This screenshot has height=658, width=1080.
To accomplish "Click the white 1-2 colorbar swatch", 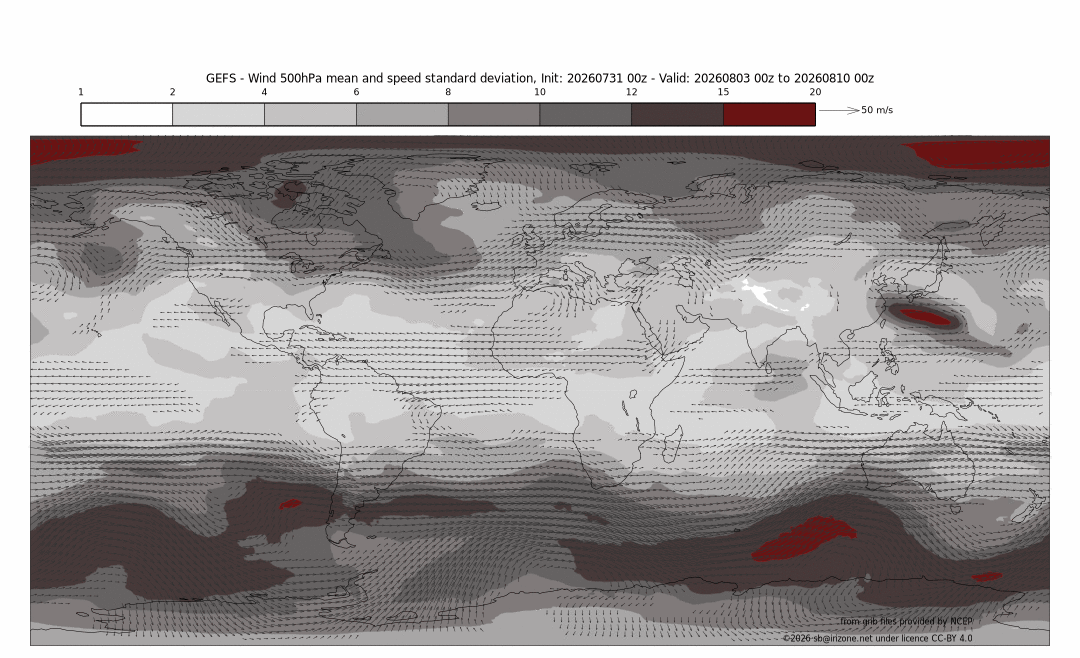I will pyautogui.click(x=127, y=114).
